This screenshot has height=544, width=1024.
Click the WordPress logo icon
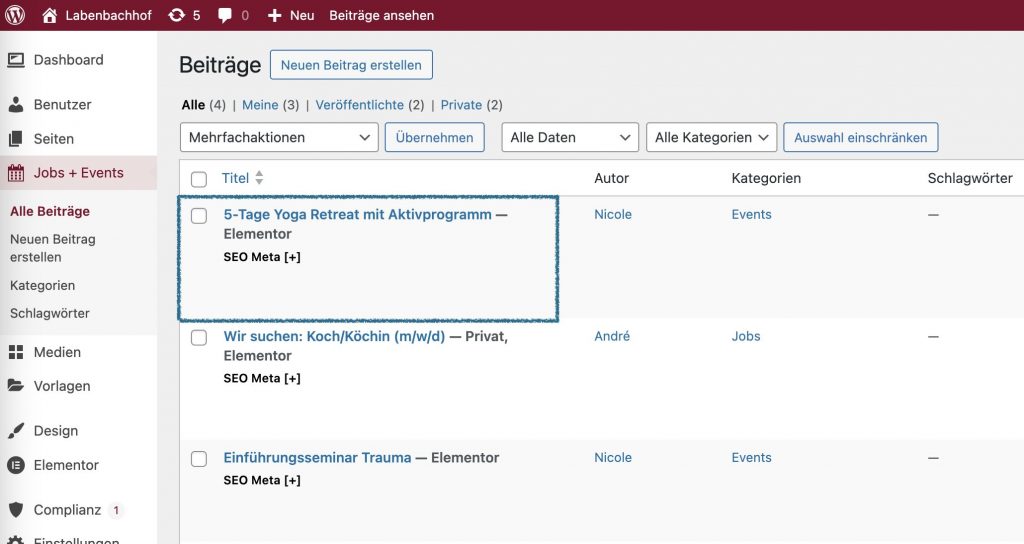click(x=15, y=15)
